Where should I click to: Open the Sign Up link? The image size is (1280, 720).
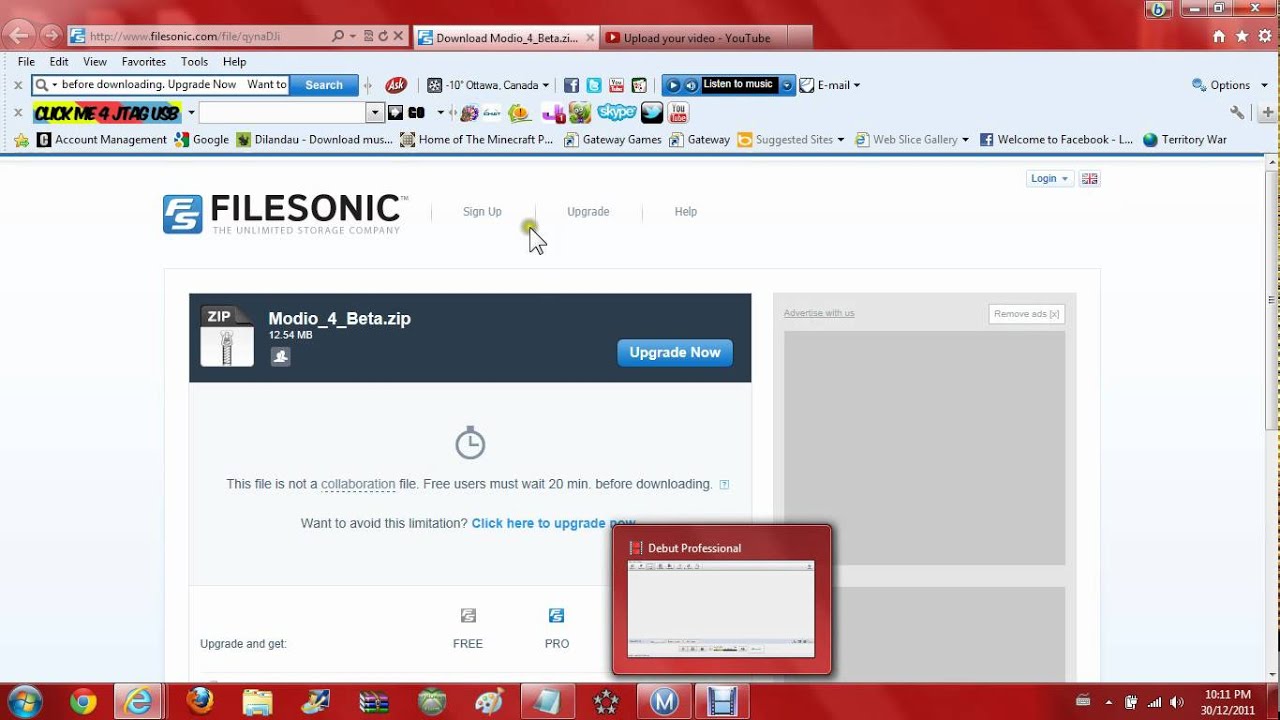(x=482, y=212)
